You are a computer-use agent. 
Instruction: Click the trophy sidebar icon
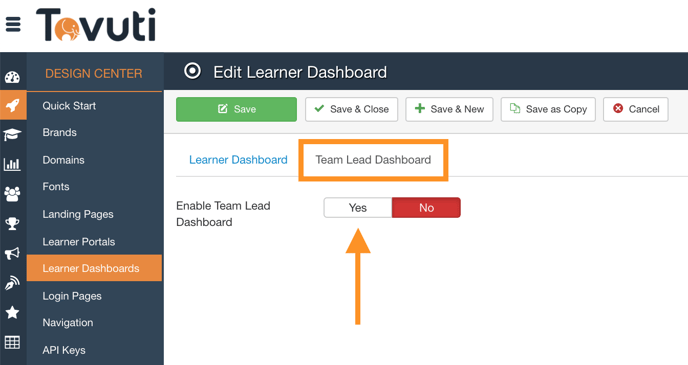[12, 224]
